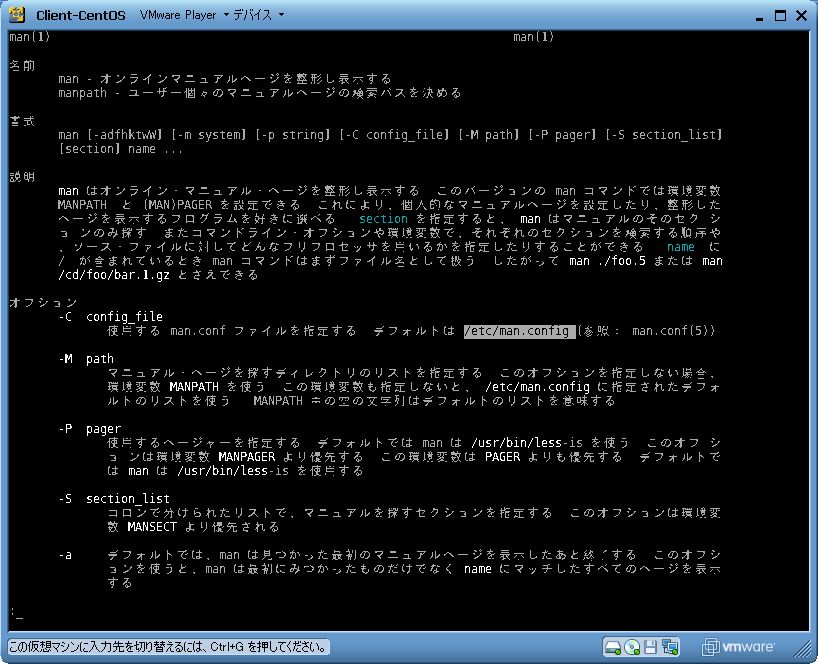Image resolution: width=818 pixels, height=664 pixels.
Task: Click the cyan 'section' word in description
Action: click(383, 218)
